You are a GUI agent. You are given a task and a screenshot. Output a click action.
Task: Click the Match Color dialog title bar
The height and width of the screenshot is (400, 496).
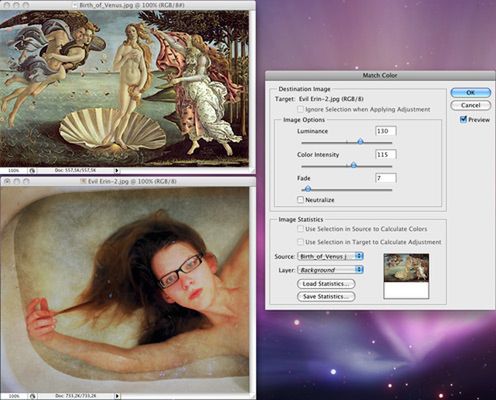(x=380, y=75)
